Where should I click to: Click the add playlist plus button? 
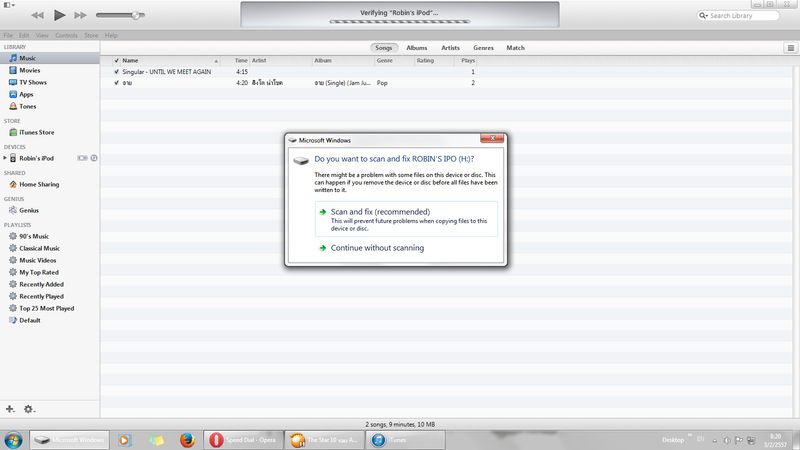[x=10, y=409]
